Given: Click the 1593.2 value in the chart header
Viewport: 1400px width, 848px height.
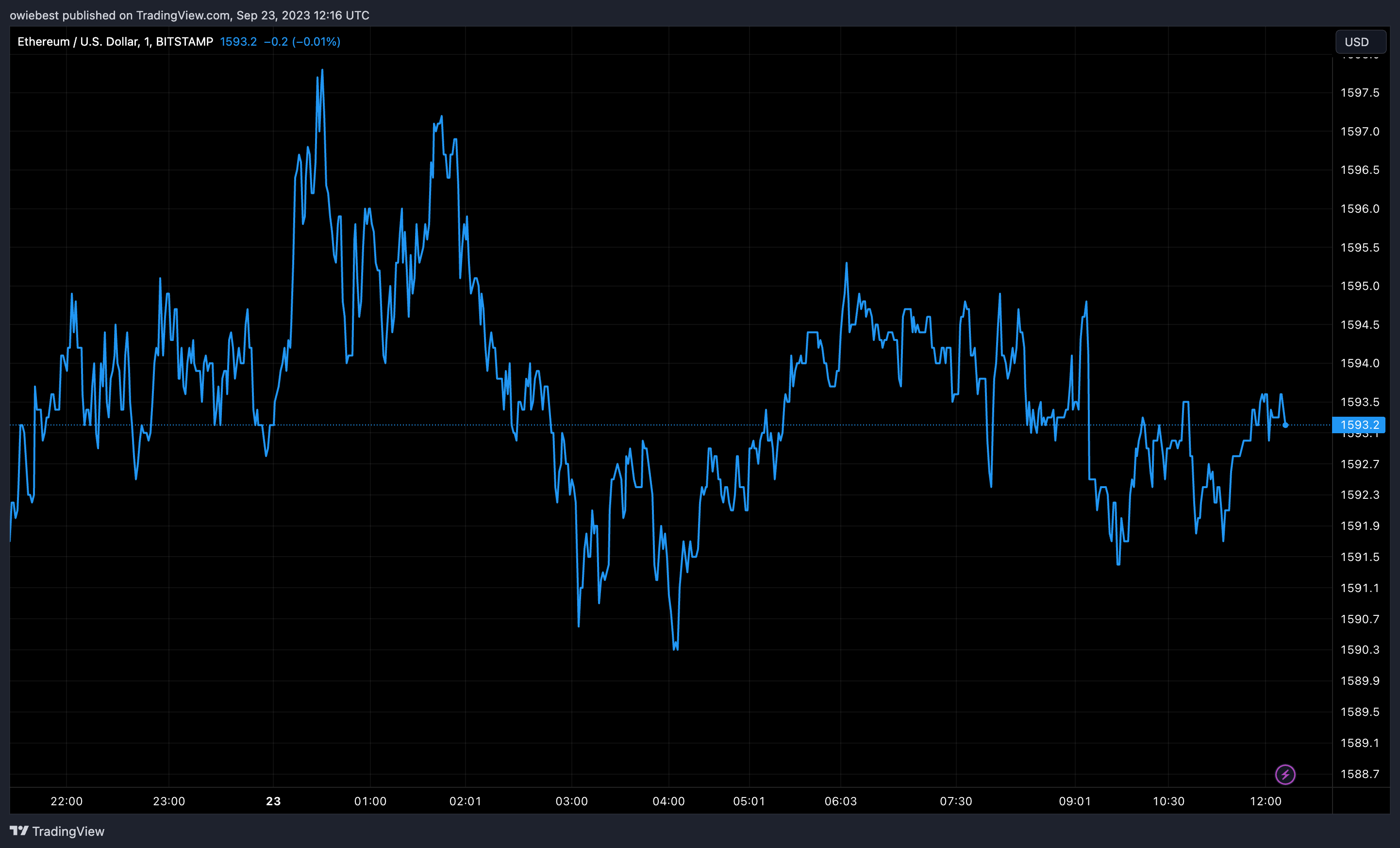Looking at the screenshot, I should tap(238, 41).
